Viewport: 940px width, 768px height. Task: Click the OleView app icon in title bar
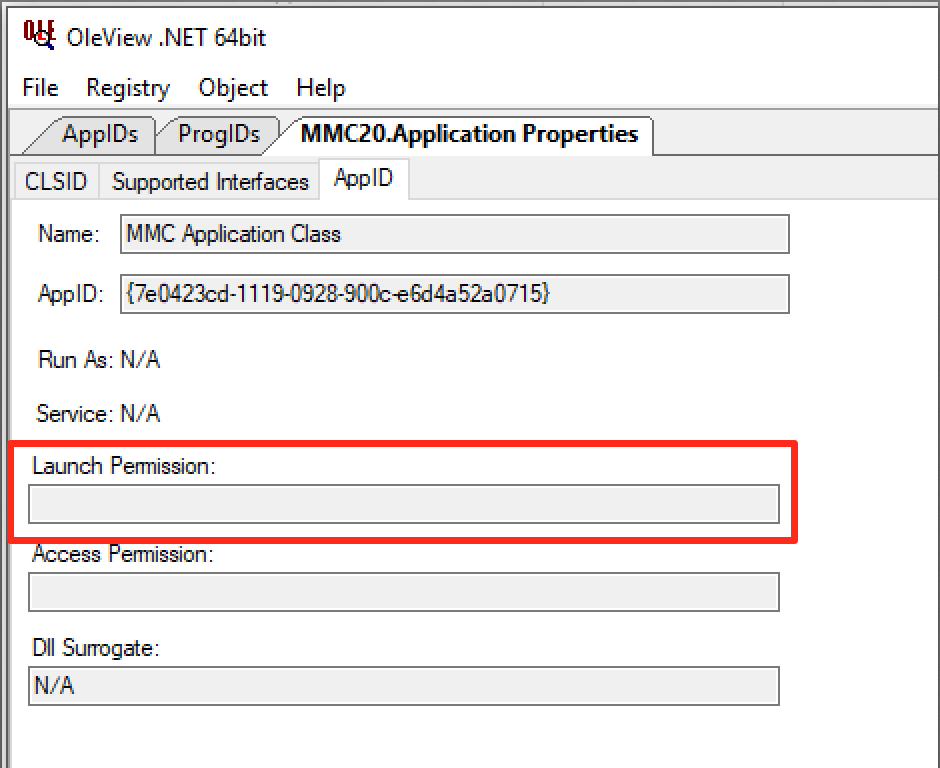[x=38, y=35]
